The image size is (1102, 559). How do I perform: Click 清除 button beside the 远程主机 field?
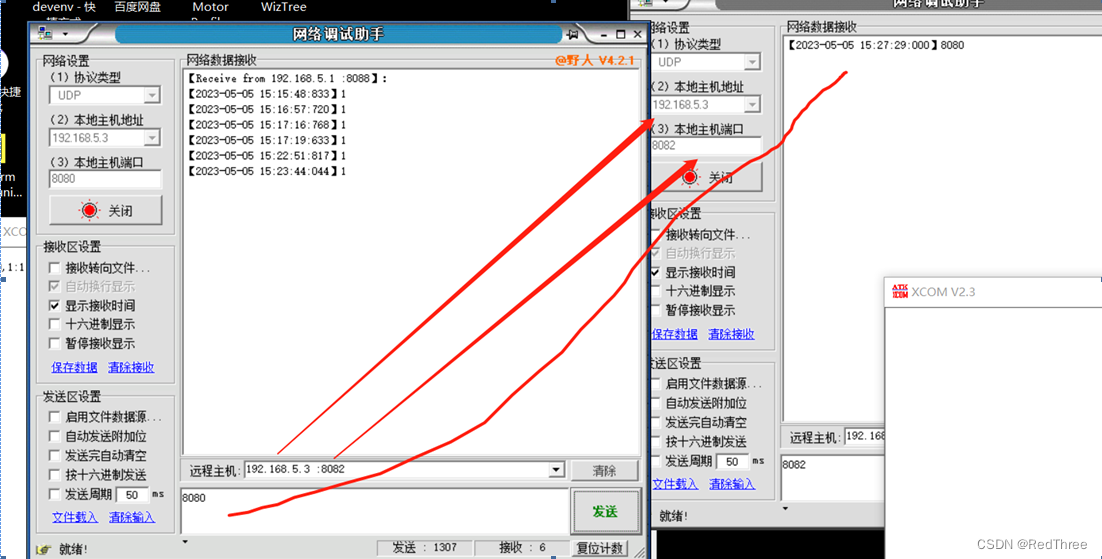pyautogui.click(x=604, y=470)
